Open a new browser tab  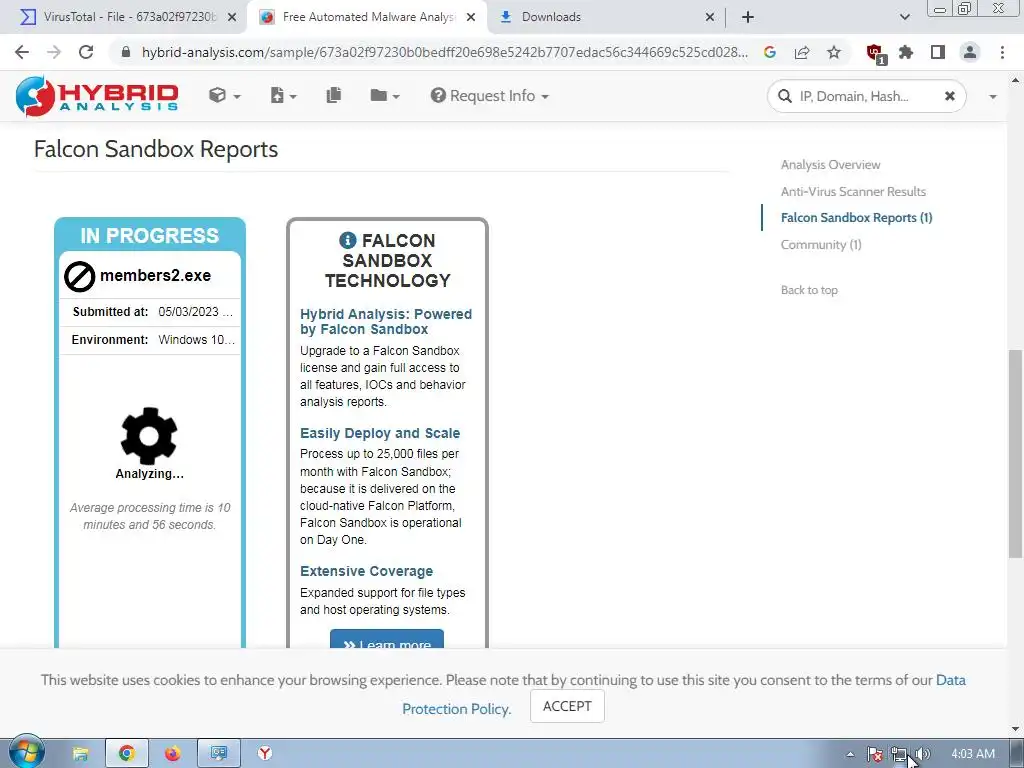coord(748,17)
